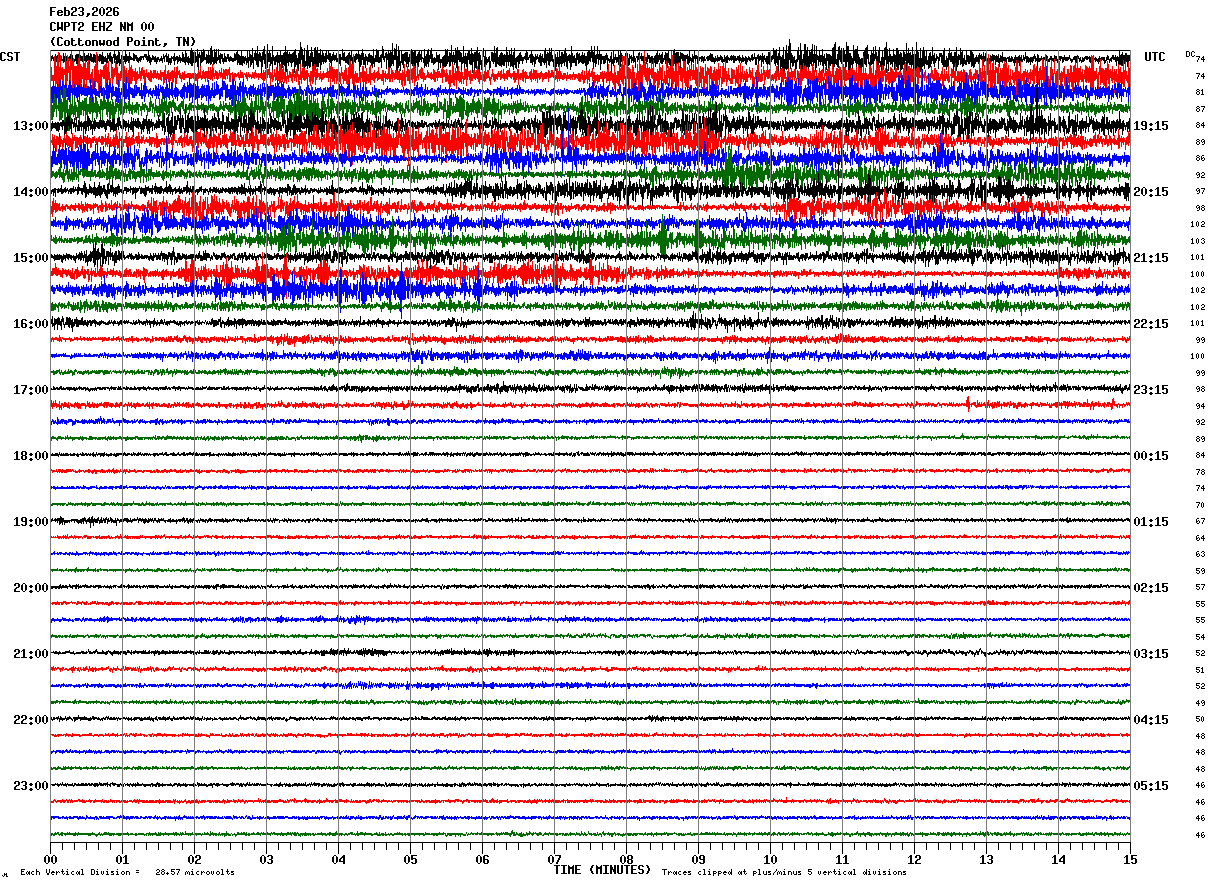Click the 22:00 CST time label
The width and height of the screenshot is (1210, 886).
tap(31, 720)
